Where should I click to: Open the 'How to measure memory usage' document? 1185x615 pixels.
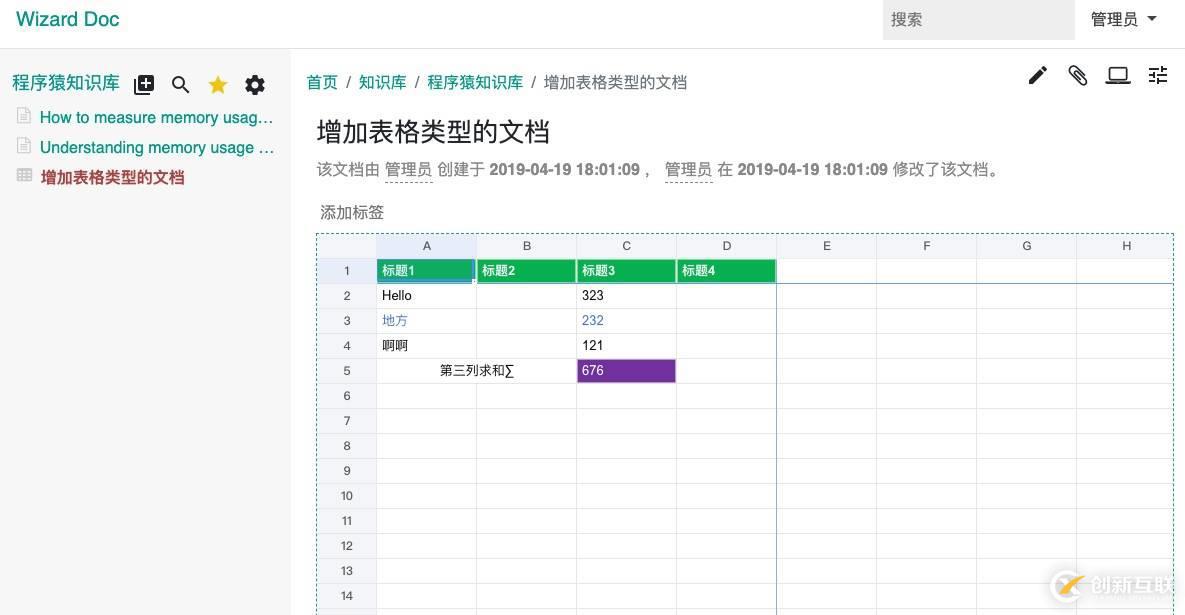156,117
